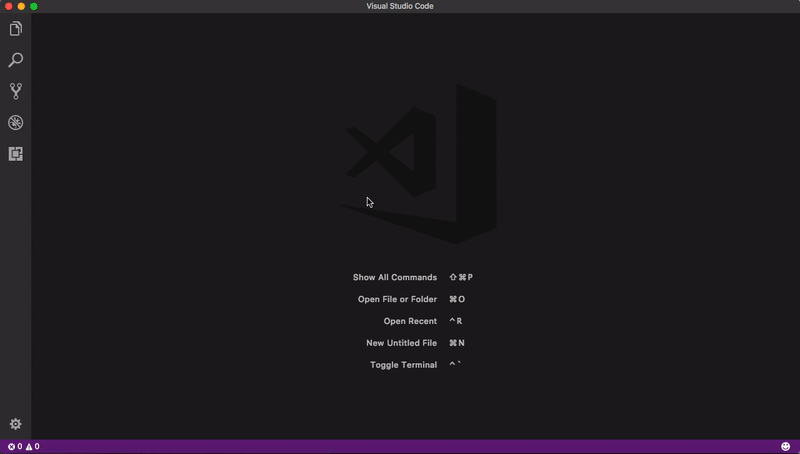This screenshot has width=800, height=454.
Task: Click the ⌃R shortcut hint
Action: [x=455, y=321]
